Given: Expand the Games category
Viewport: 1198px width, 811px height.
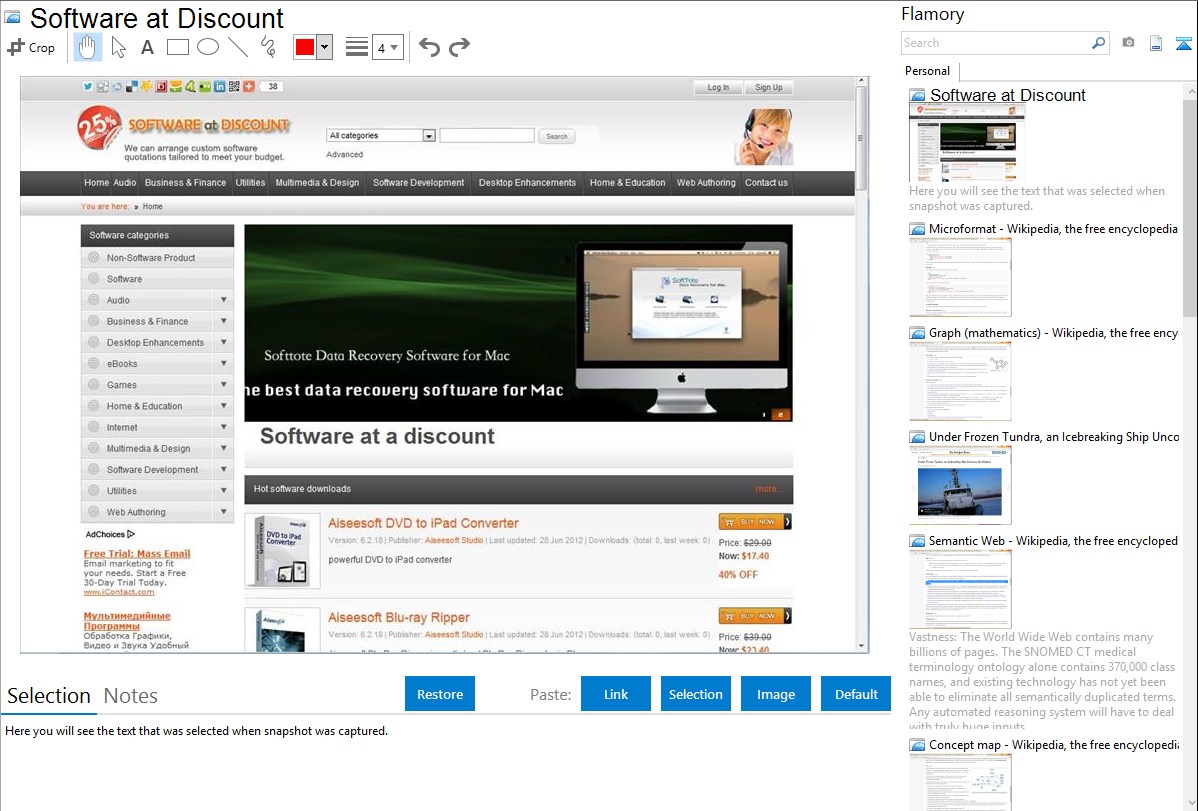Looking at the screenshot, I should 224,384.
